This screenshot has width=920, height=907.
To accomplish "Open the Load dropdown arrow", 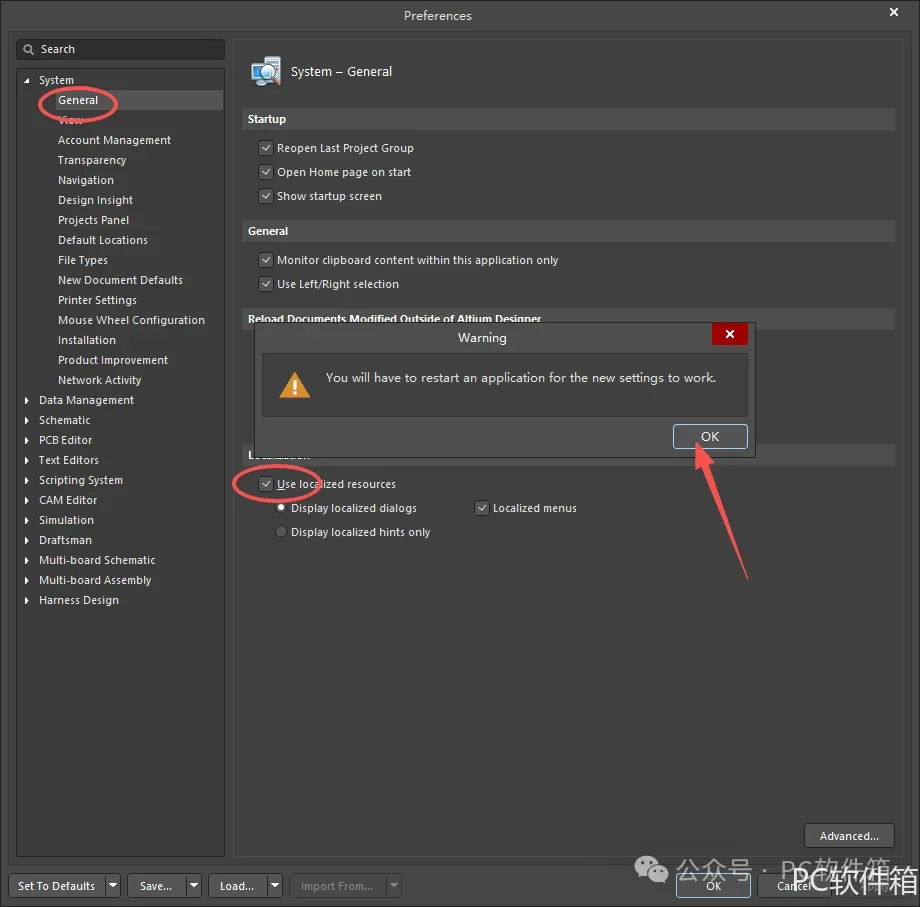I will (275, 886).
